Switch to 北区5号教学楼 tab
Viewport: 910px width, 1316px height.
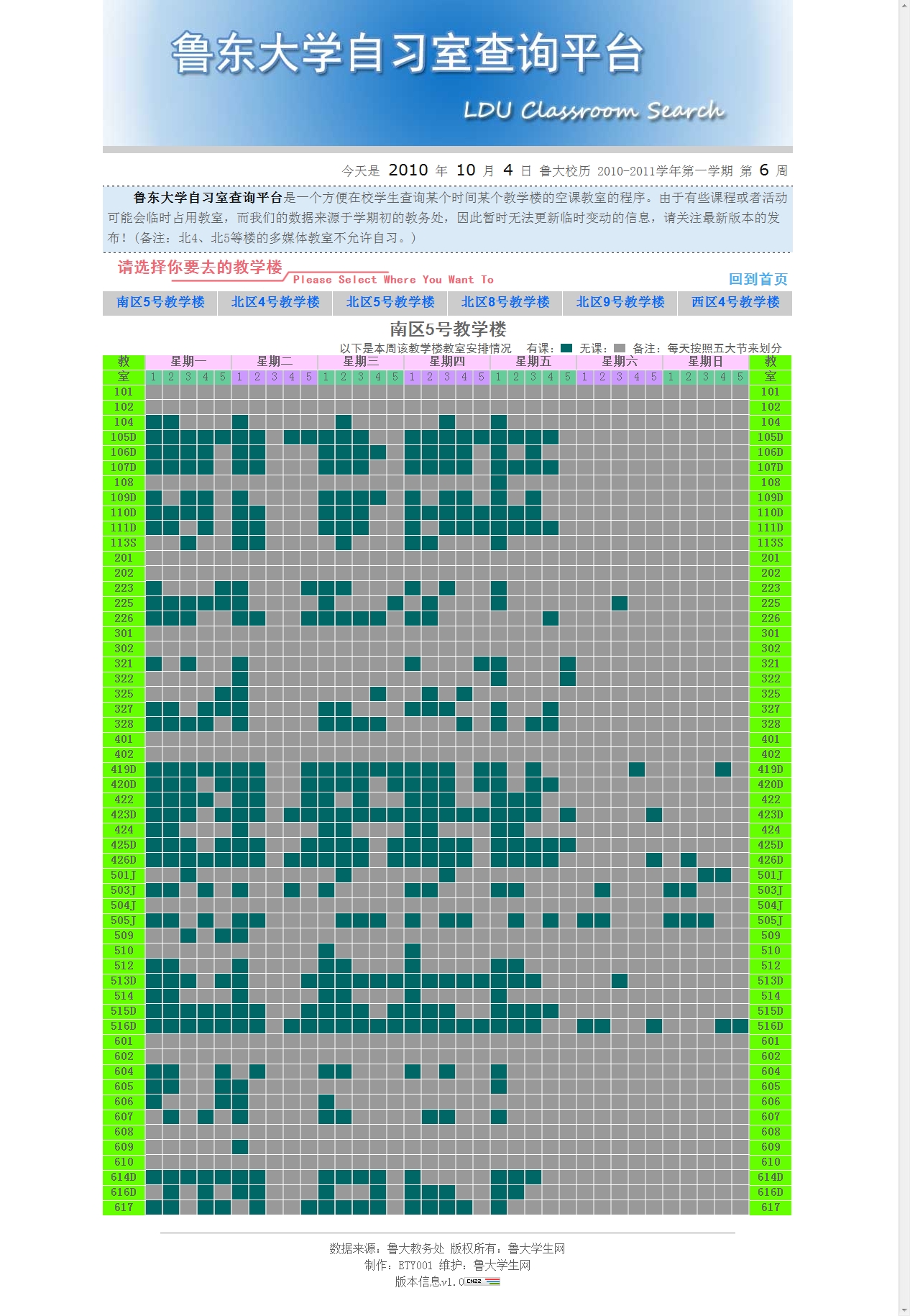point(390,303)
